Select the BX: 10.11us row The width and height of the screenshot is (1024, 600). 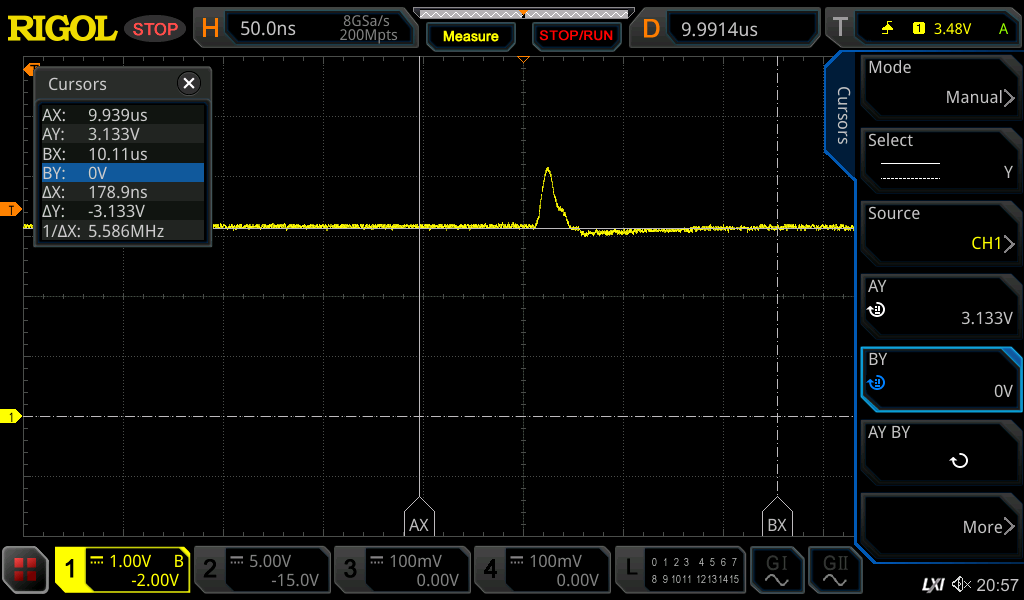121,154
